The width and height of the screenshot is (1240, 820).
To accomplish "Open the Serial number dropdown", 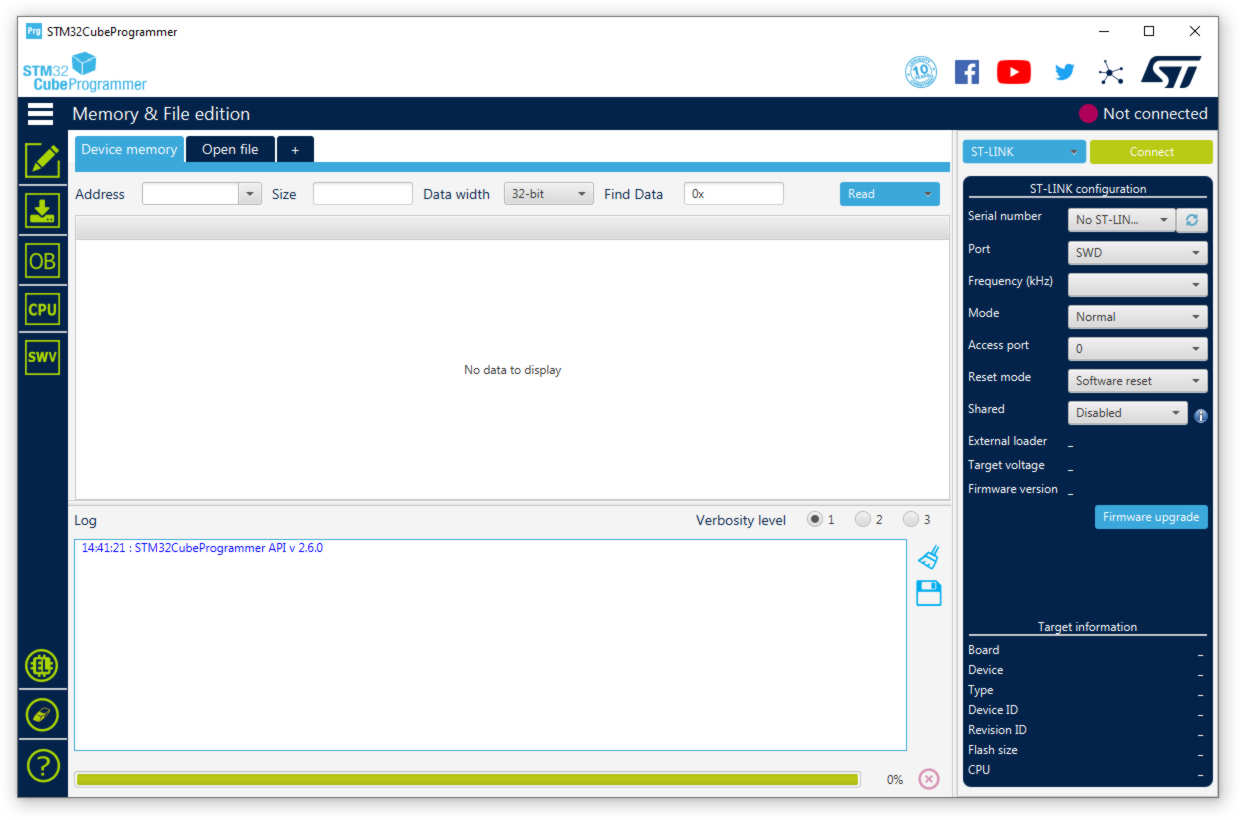I will click(x=1122, y=220).
